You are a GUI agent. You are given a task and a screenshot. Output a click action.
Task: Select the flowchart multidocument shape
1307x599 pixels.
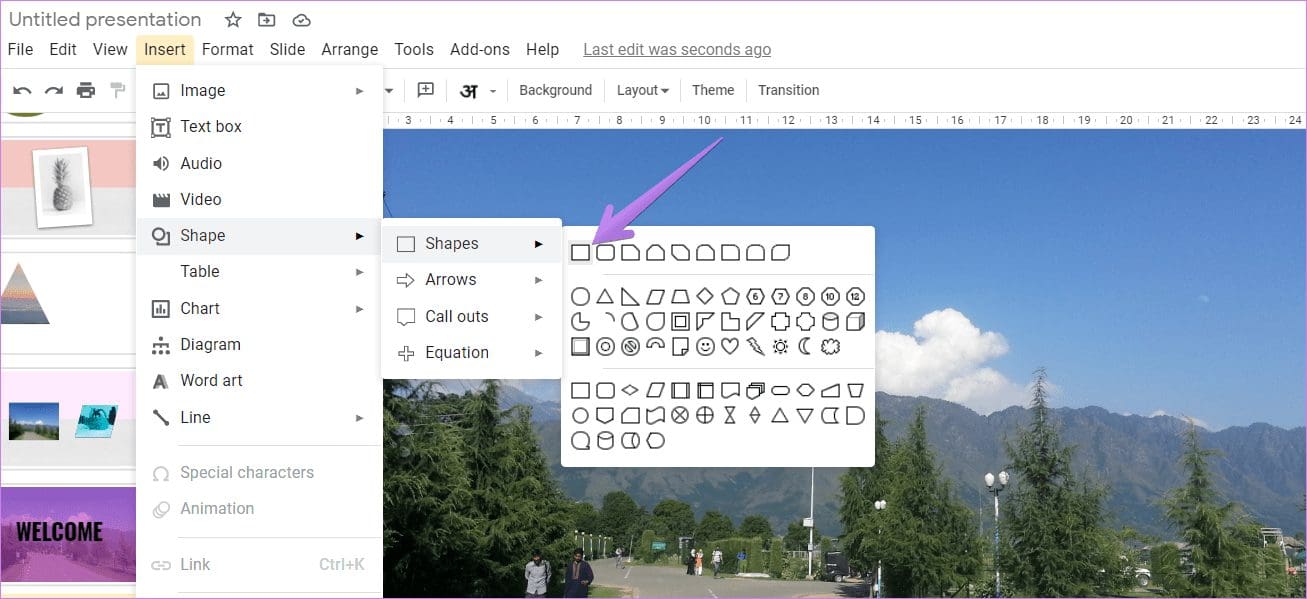pos(755,390)
